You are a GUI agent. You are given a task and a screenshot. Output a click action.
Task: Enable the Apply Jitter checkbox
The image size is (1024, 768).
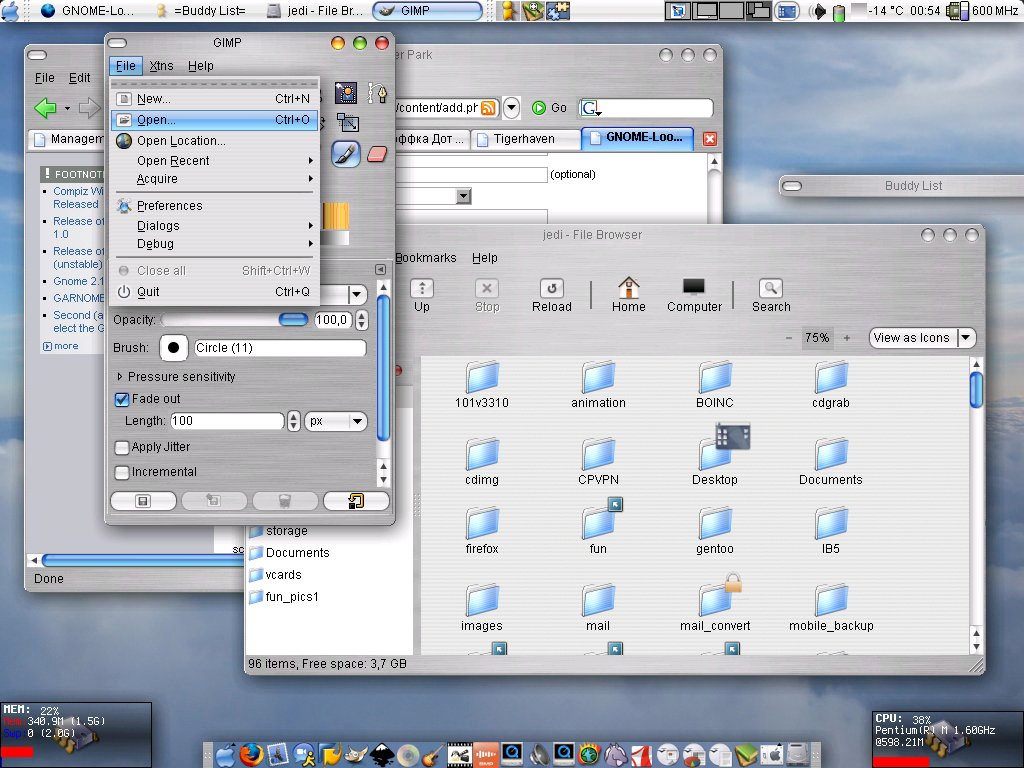[x=121, y=447]
